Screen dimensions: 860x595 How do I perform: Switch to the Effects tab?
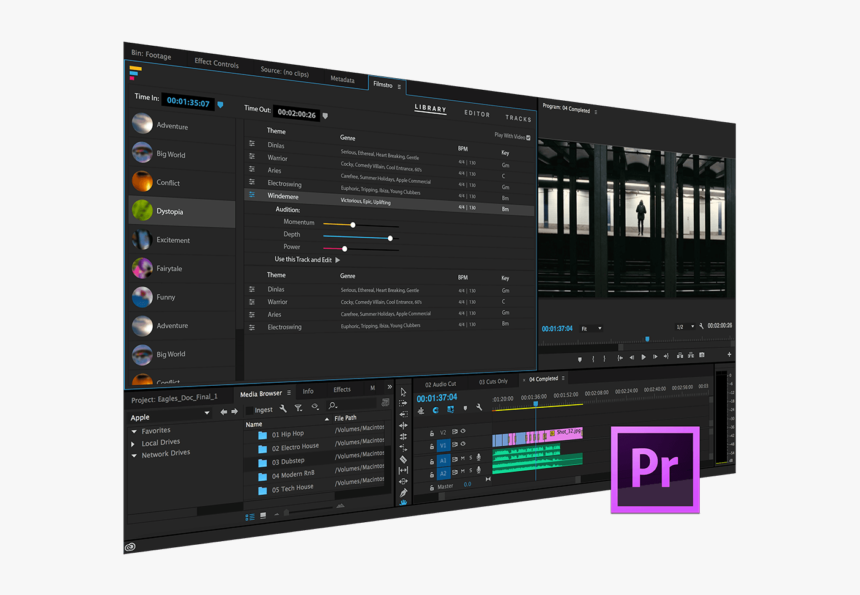point(341,390)
